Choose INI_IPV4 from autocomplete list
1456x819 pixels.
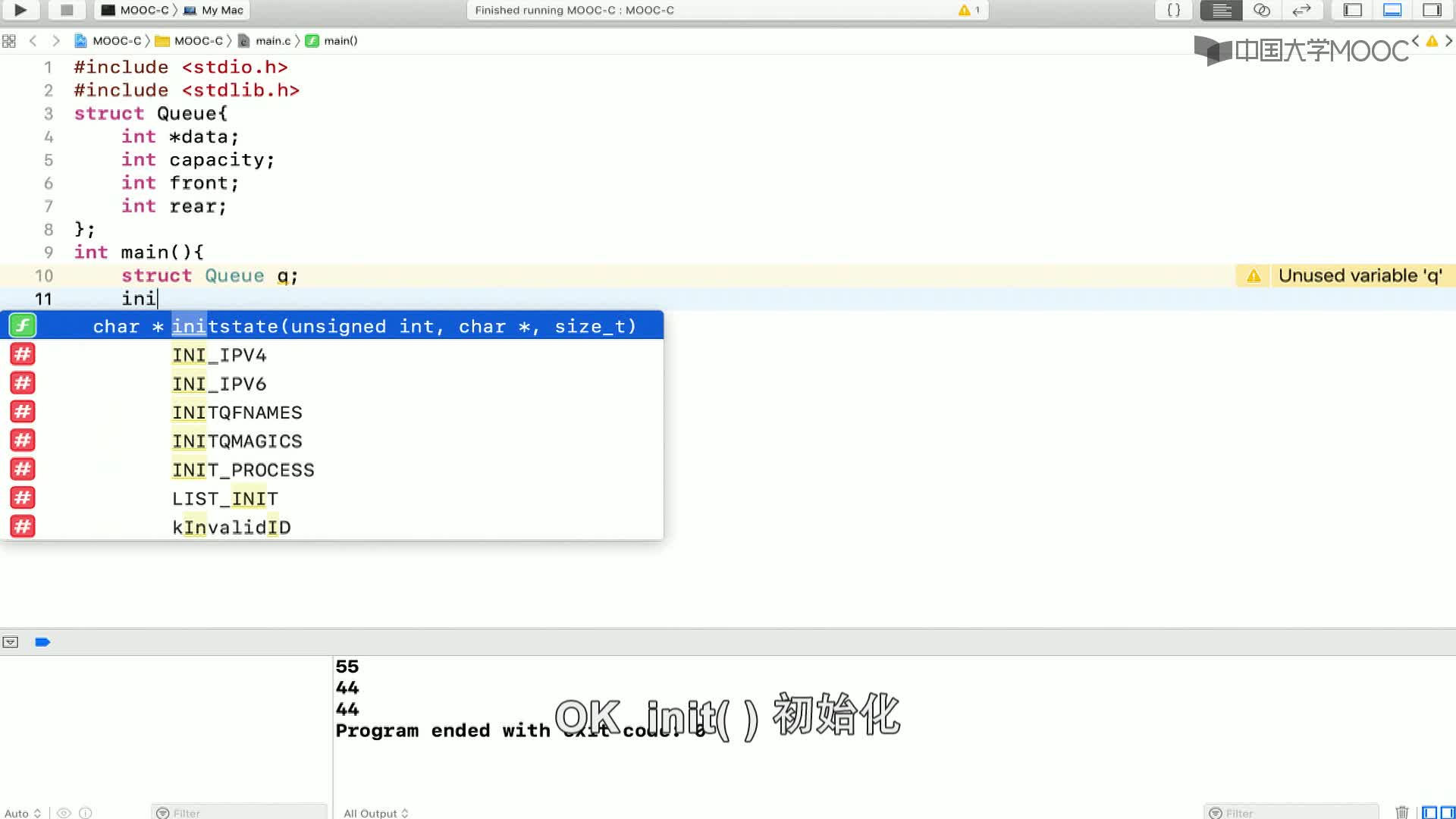pyautogui.click(x=331, y=355)
